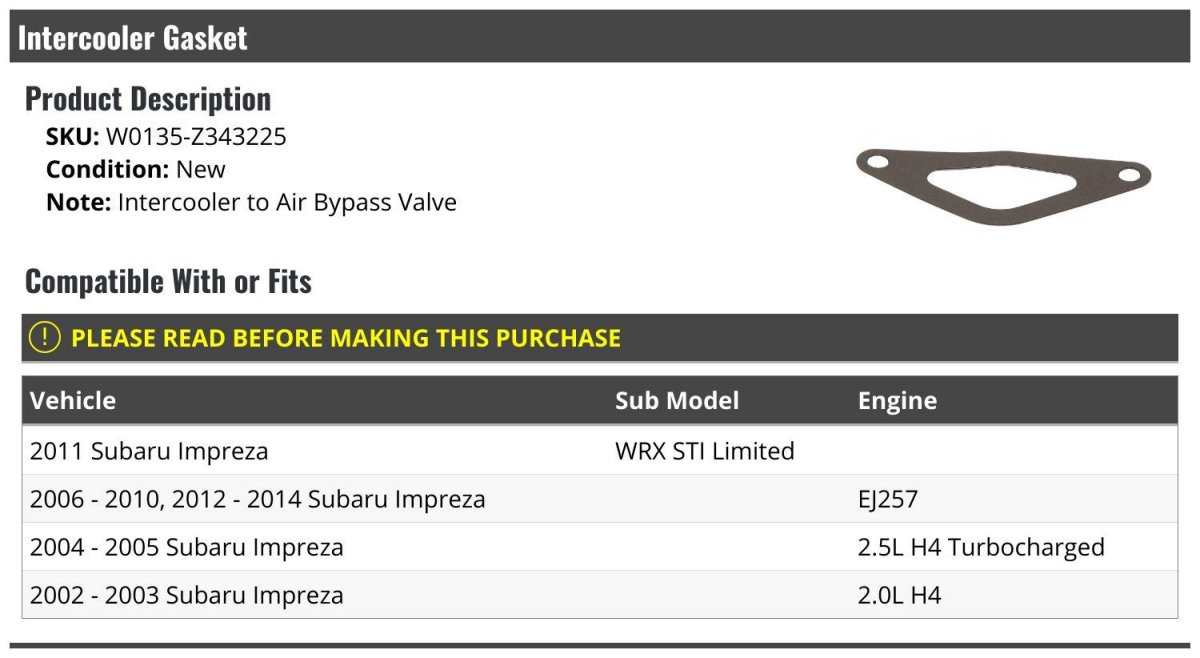The image size is (1200, 658).
Task: Click the Product Description heading
Action: pos(148,99)
